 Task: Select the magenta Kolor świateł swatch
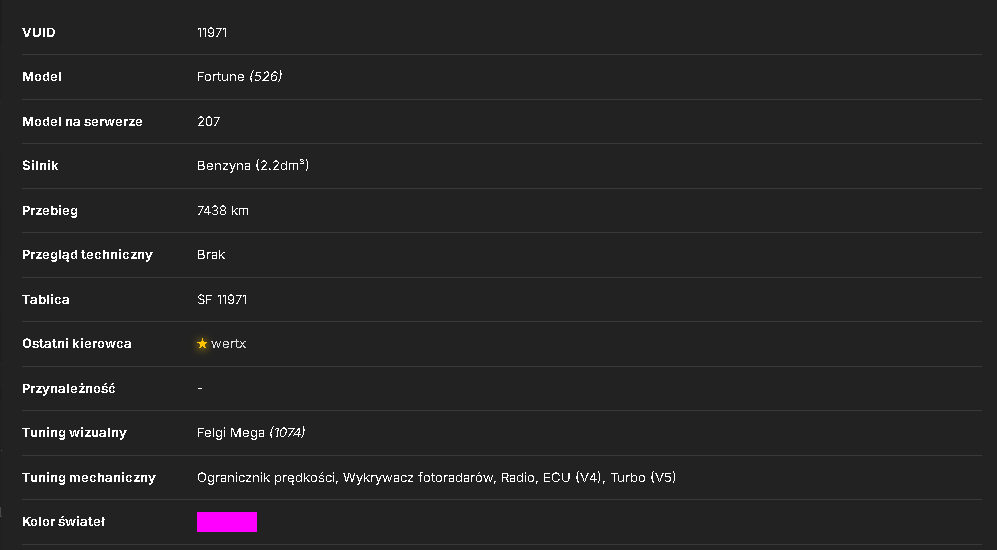pyautogui.click(x=227, y=521)
